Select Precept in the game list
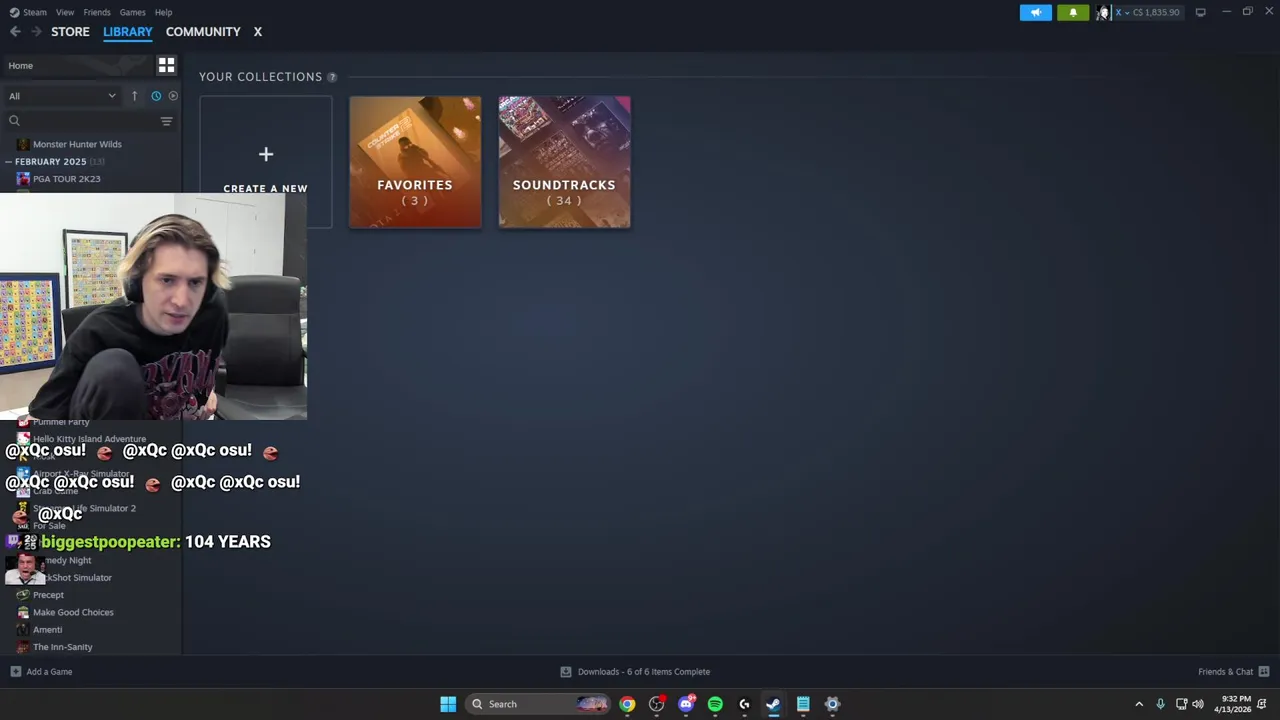The width and height of the screenshot is (1280, 720). click(x=48, y=595)
